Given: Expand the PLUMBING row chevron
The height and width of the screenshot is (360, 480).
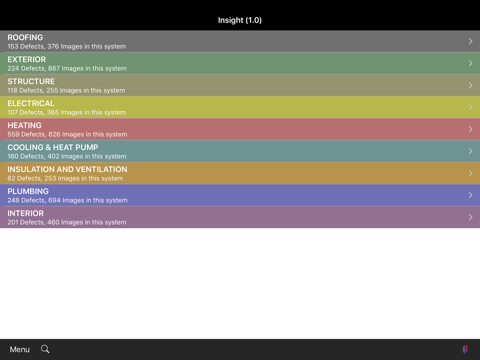Looking at the screenshot, I should tap(470, 195).
